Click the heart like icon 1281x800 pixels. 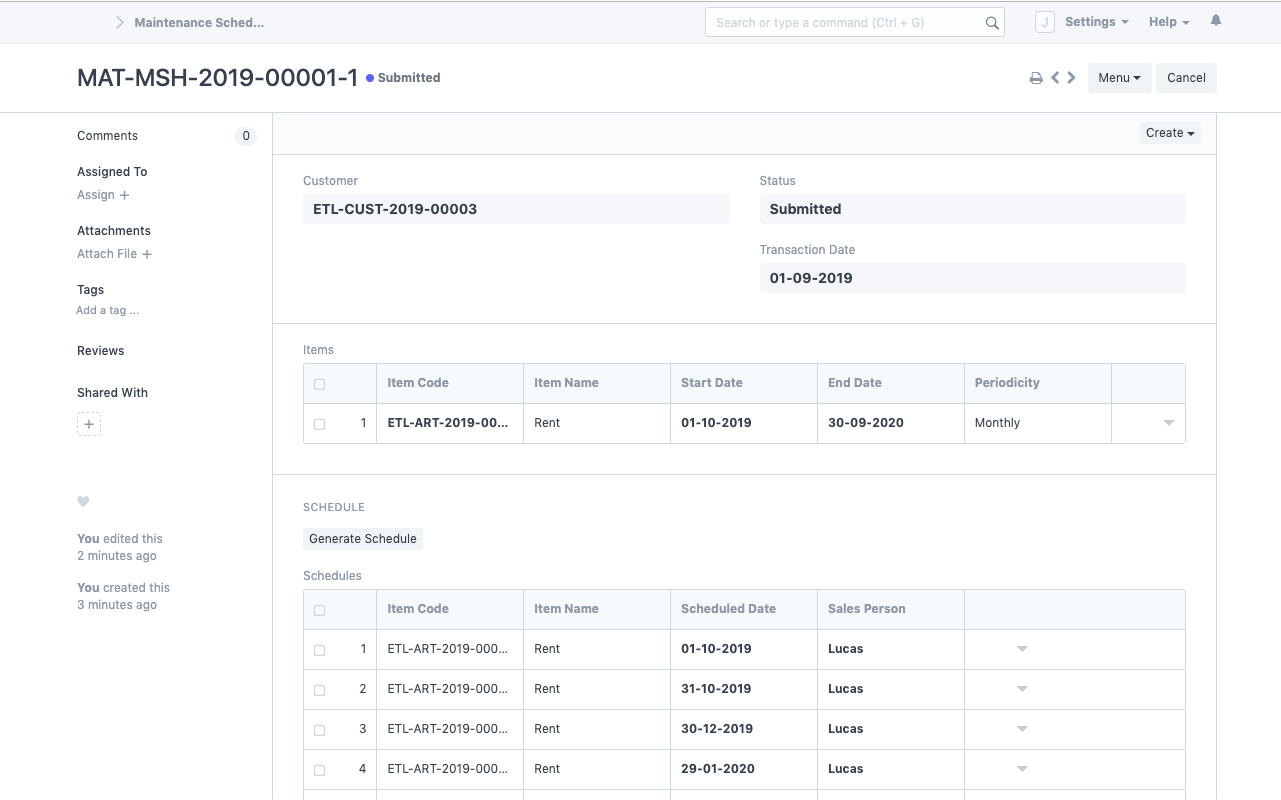click(x=83, y=501)
